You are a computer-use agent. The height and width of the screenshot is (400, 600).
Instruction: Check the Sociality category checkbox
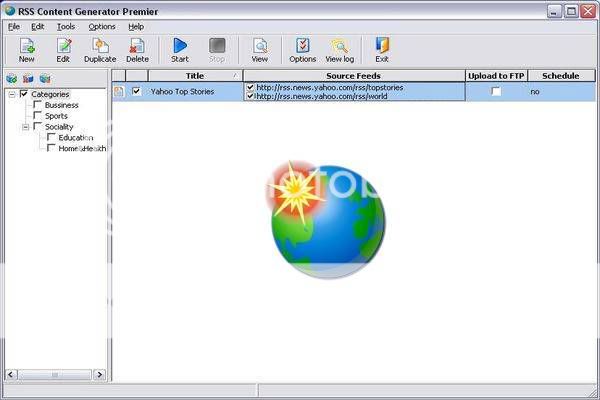pos(38,126)
